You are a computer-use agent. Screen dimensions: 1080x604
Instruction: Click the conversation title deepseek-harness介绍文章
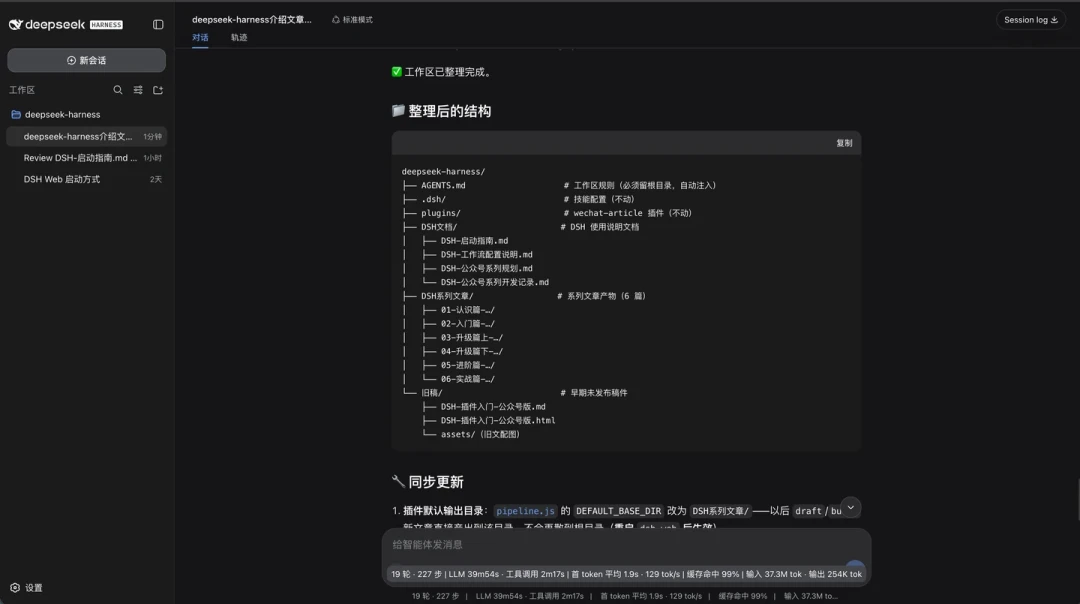pyautogui.click(x=251, y=19)
